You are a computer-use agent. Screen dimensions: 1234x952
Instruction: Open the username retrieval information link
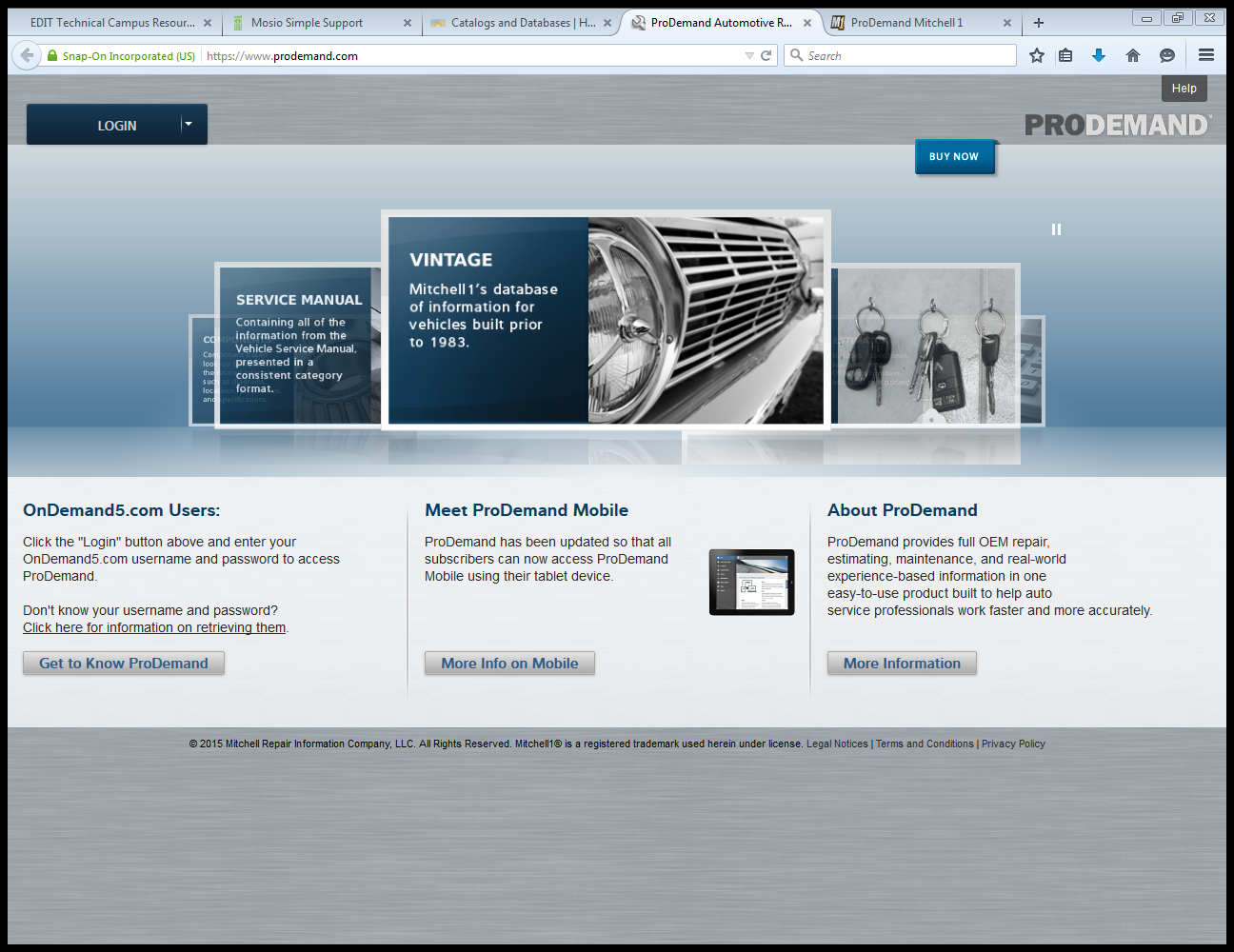(154, 626)
